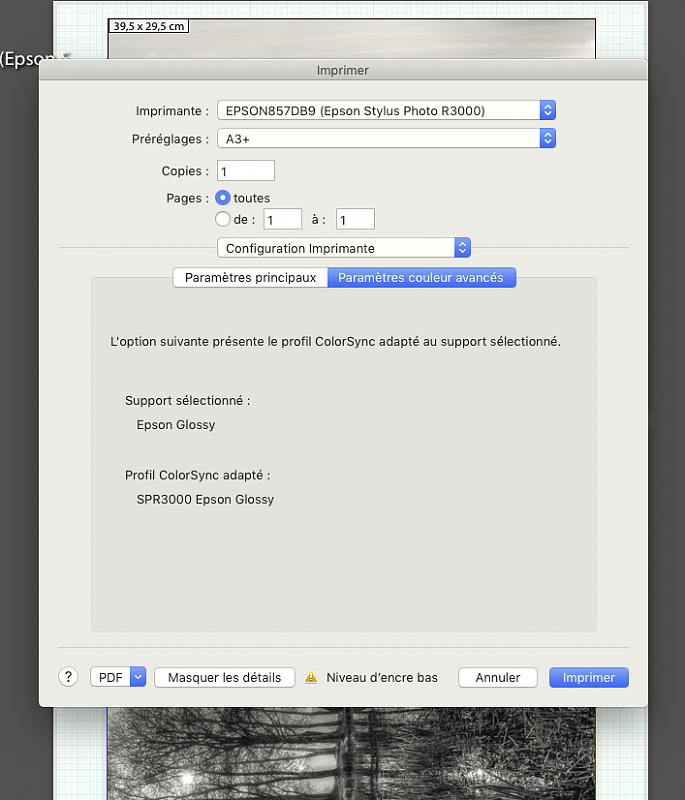Click the tree photo preview below the dialog
Image resolution: width=685 pixels, height=800 pixels.
click(x=350, y=755)
